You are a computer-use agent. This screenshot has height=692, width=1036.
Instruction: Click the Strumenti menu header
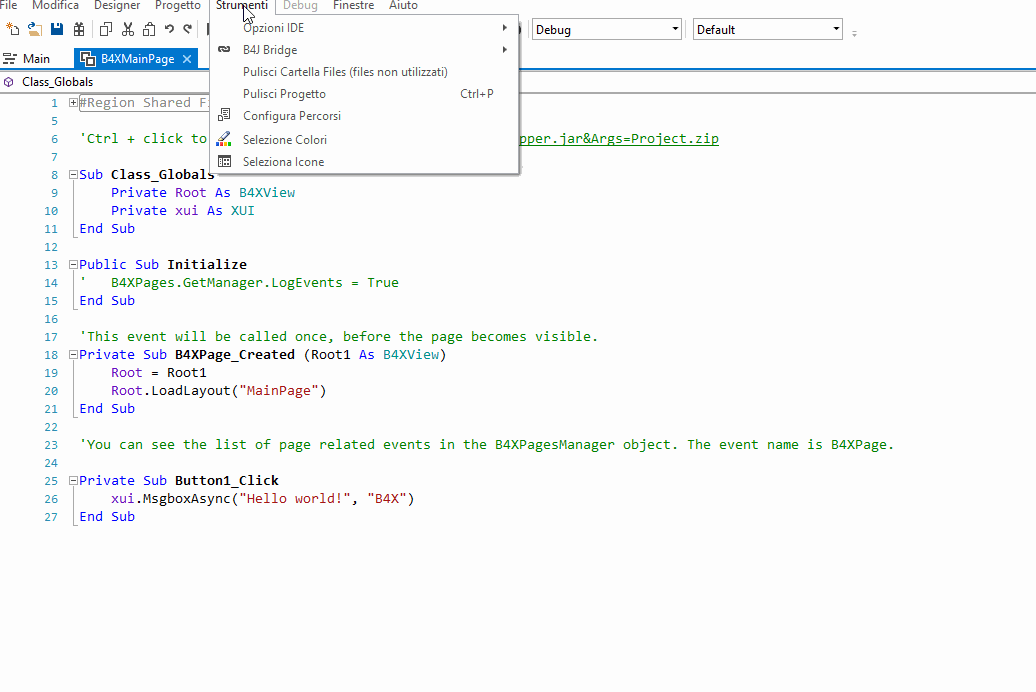[x=242, y=5]
